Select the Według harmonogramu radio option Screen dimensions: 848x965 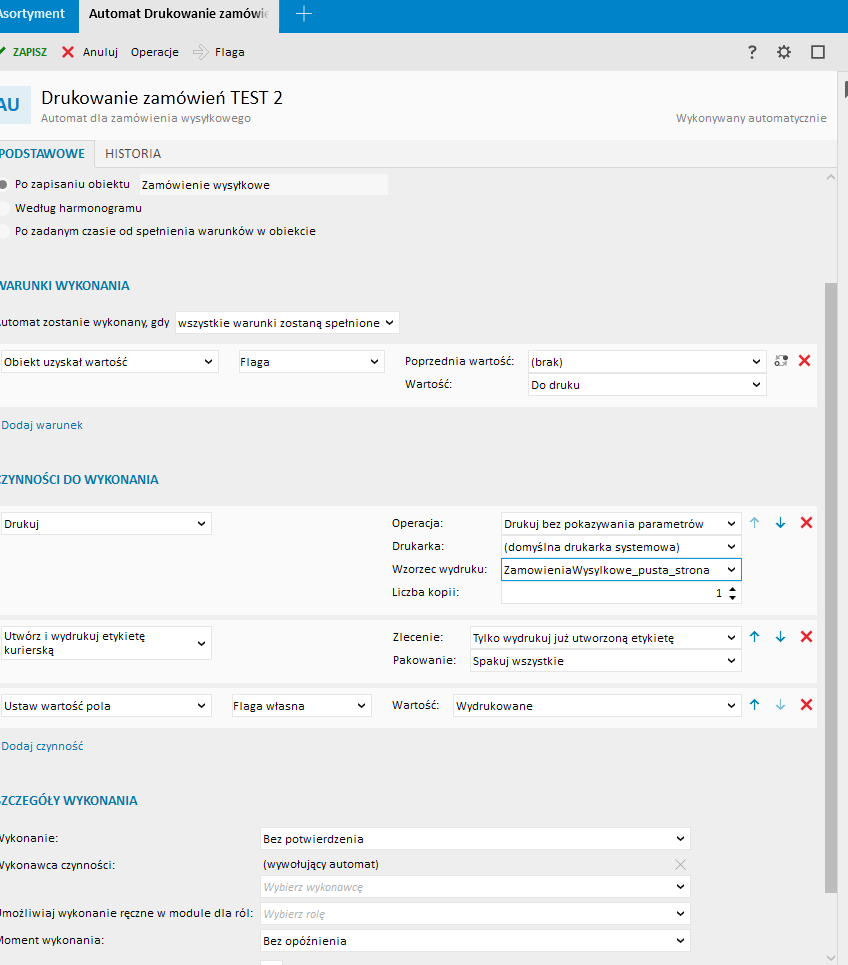point(5,208)
